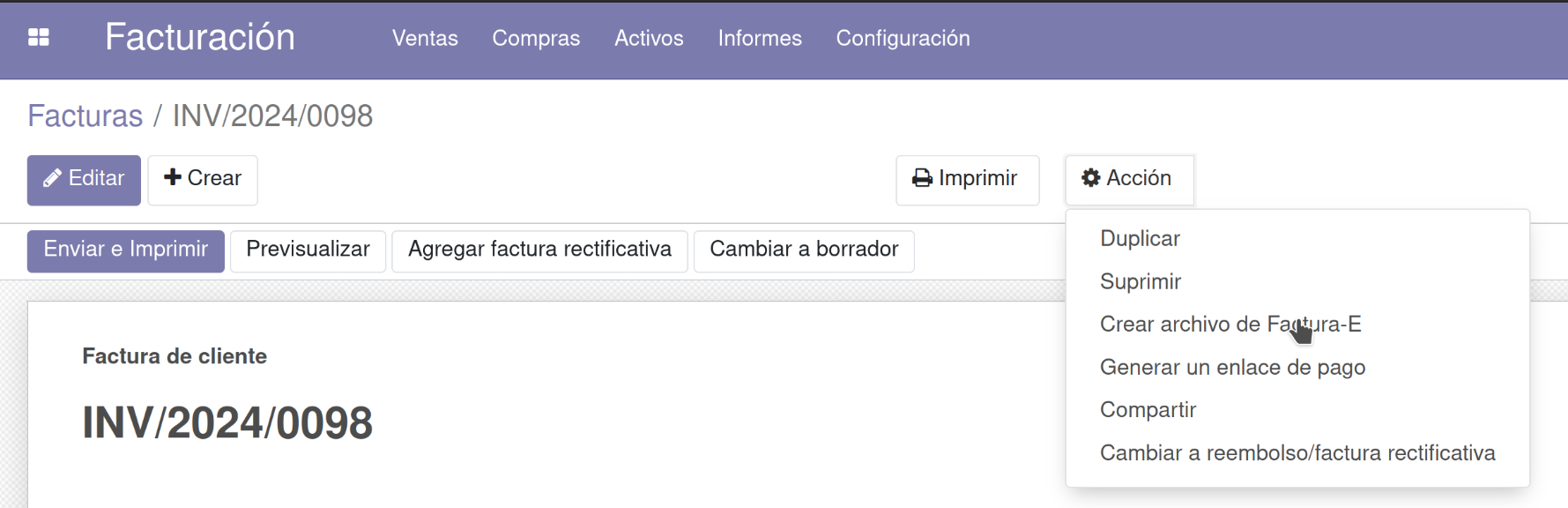Open the apps grid menu icon
Screen dimensions: 1568x508
39,37
